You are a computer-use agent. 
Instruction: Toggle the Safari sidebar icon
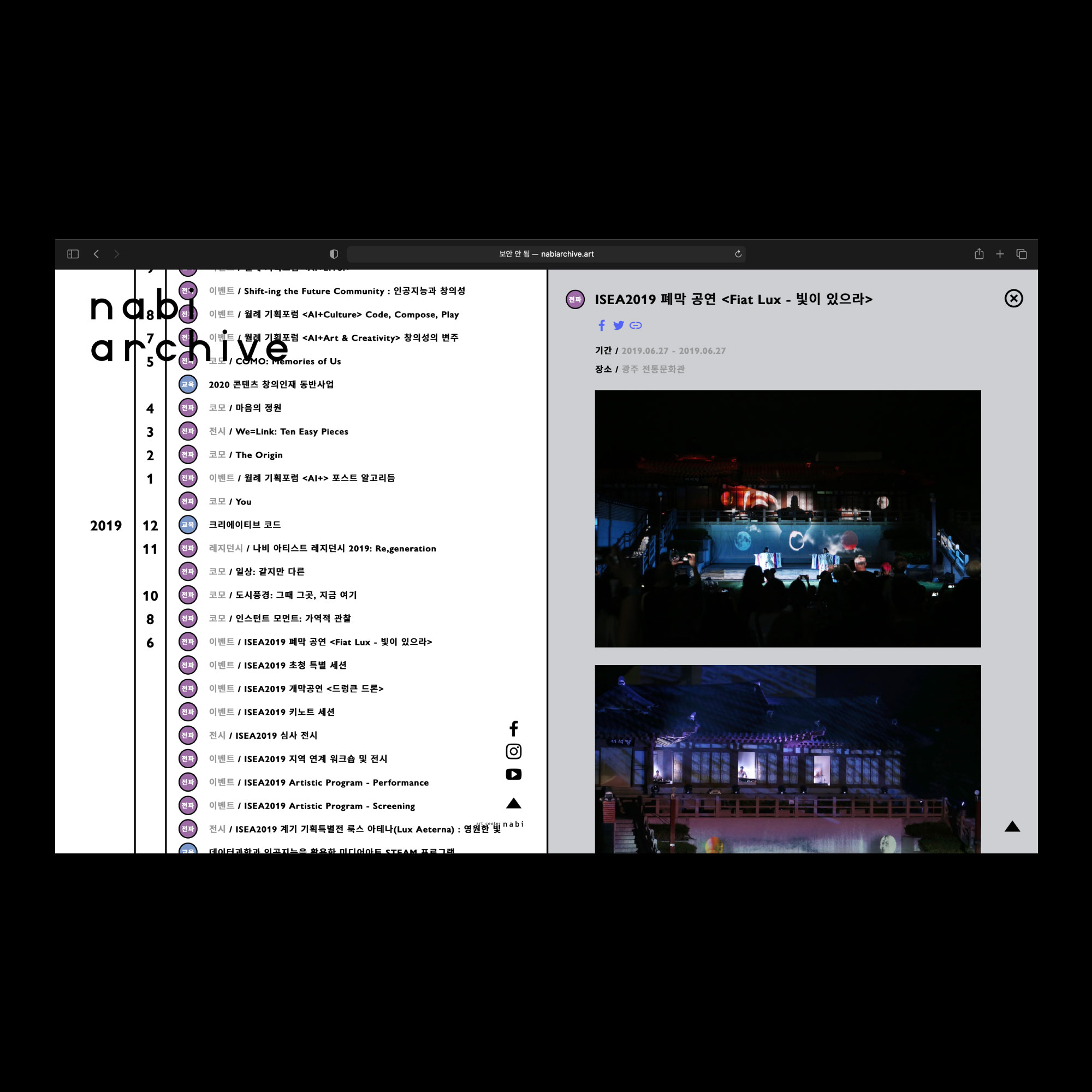click(x=73, y=254)
